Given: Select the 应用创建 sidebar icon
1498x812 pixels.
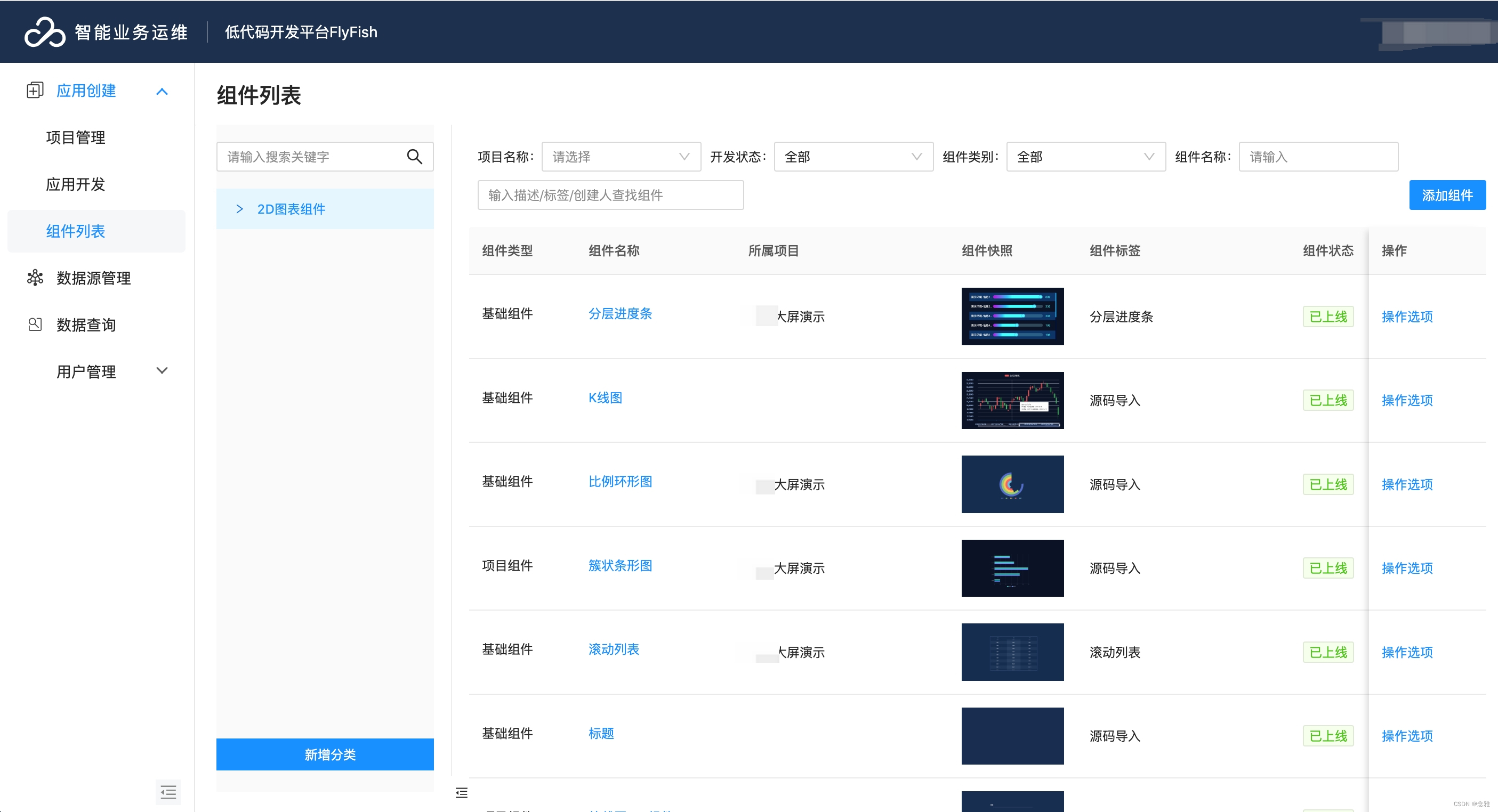Looking at the screenshot, I should [x=35, y=91].
